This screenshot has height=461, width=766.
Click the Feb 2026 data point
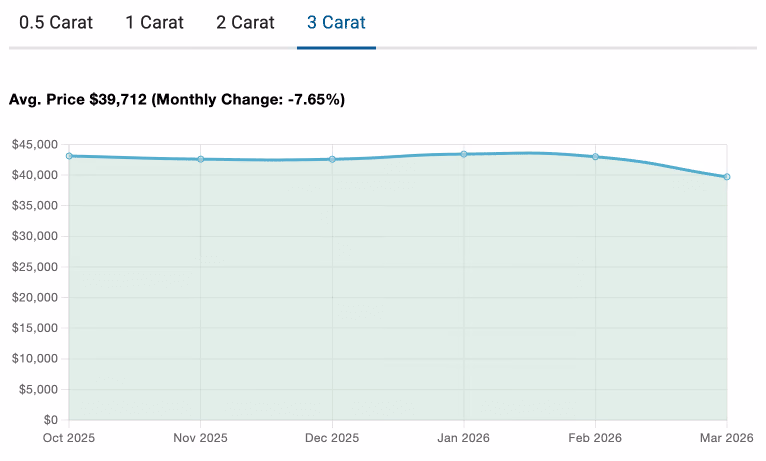[x=596, y=157]
